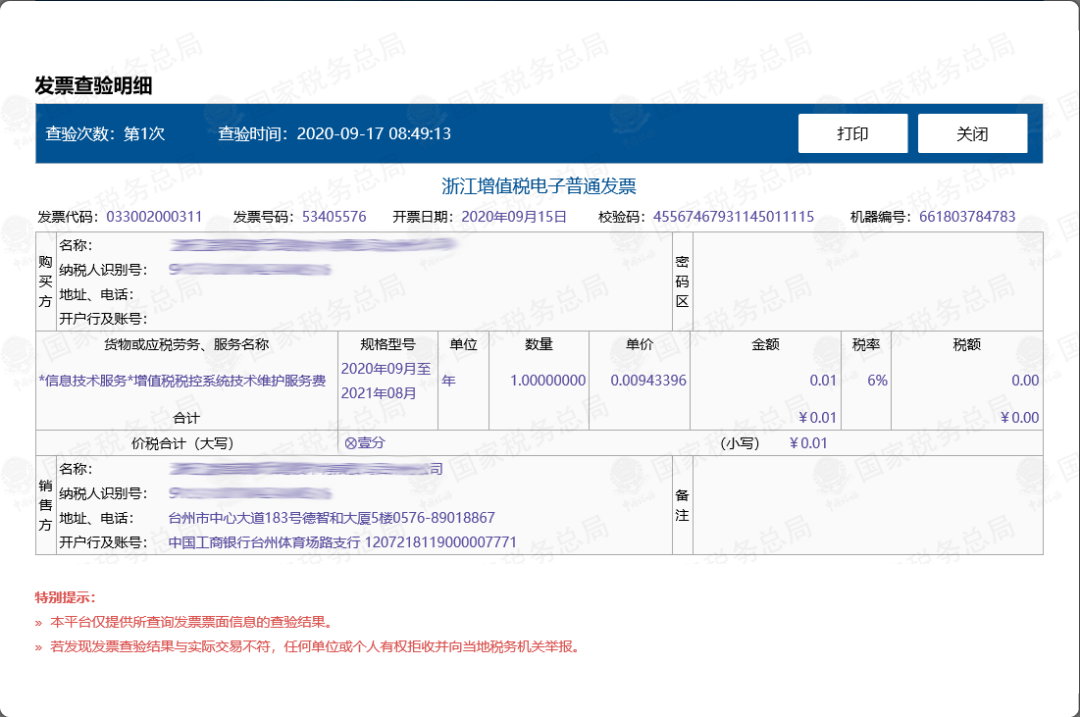The width and height of the screenshot is (1080, 717).
Task: Click verification time 2020-09-17 08:49:13
Action: coord(374,134)
